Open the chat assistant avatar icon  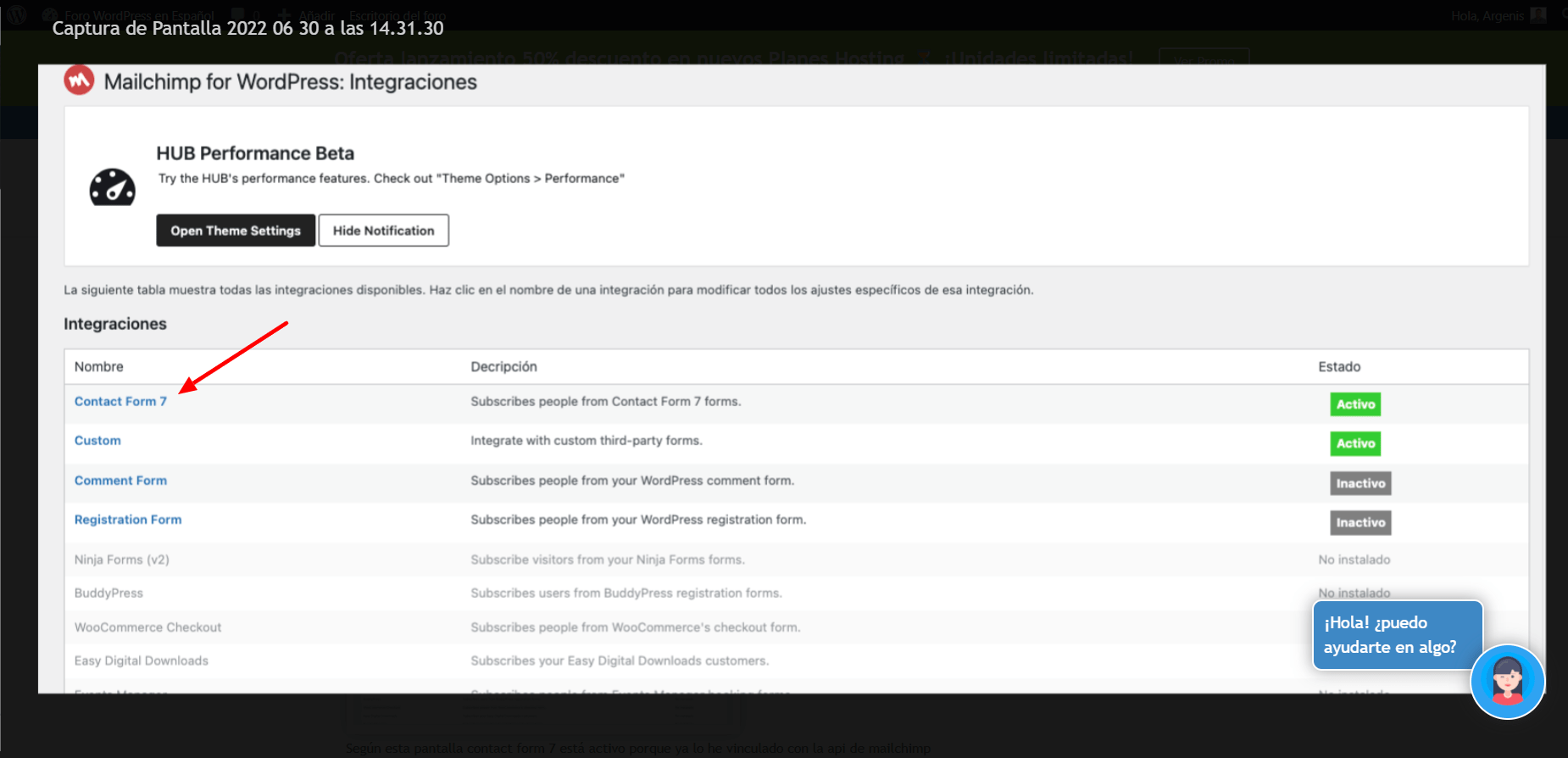1508,682
